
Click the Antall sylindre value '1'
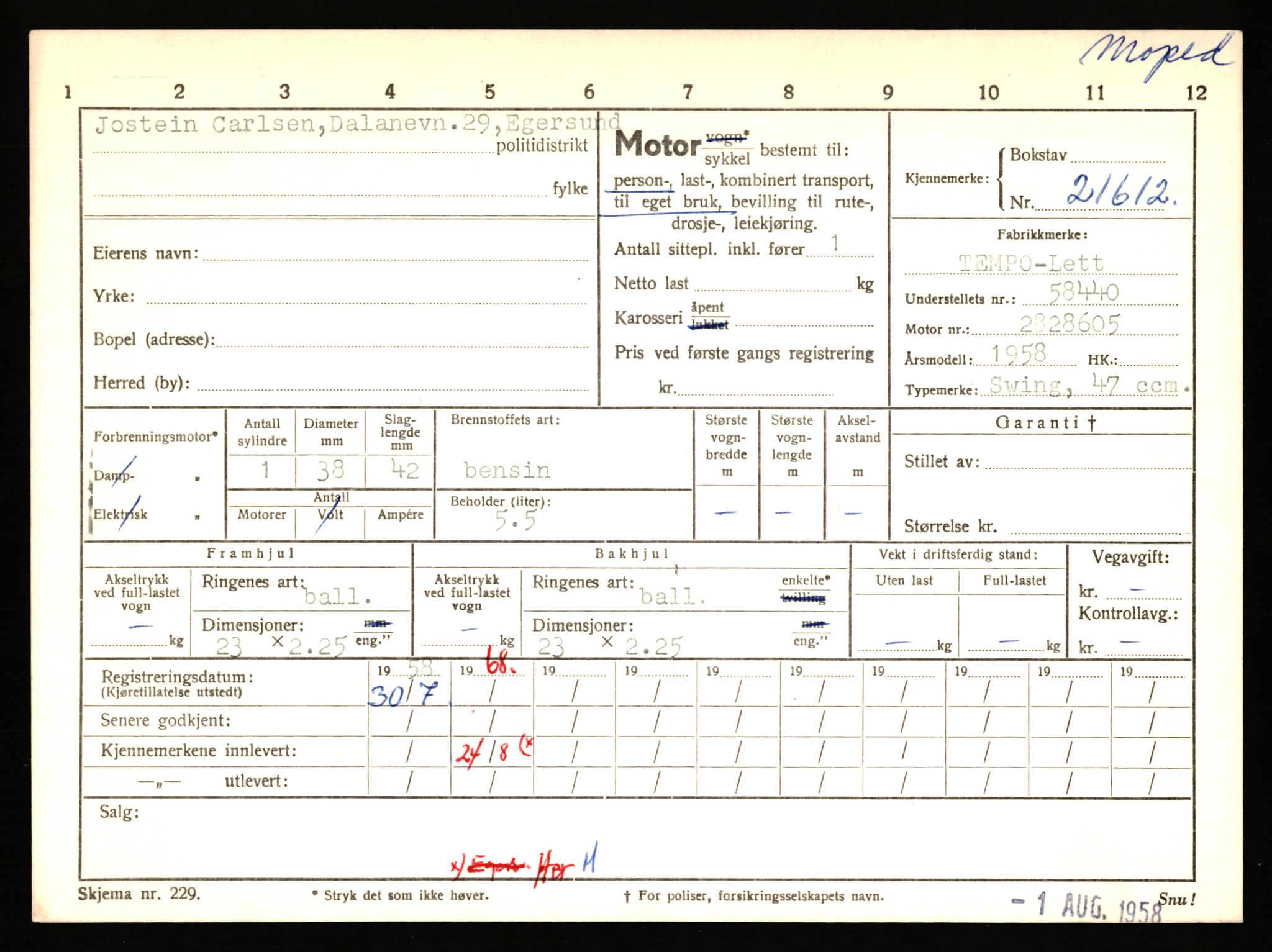(x=265, y=469)
